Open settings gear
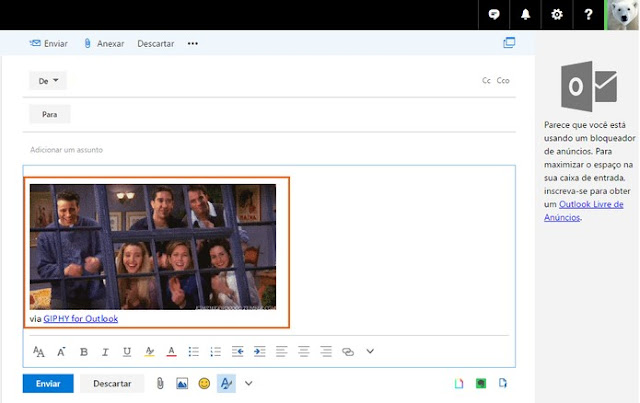640x403 pixels. tap(557, 15)
